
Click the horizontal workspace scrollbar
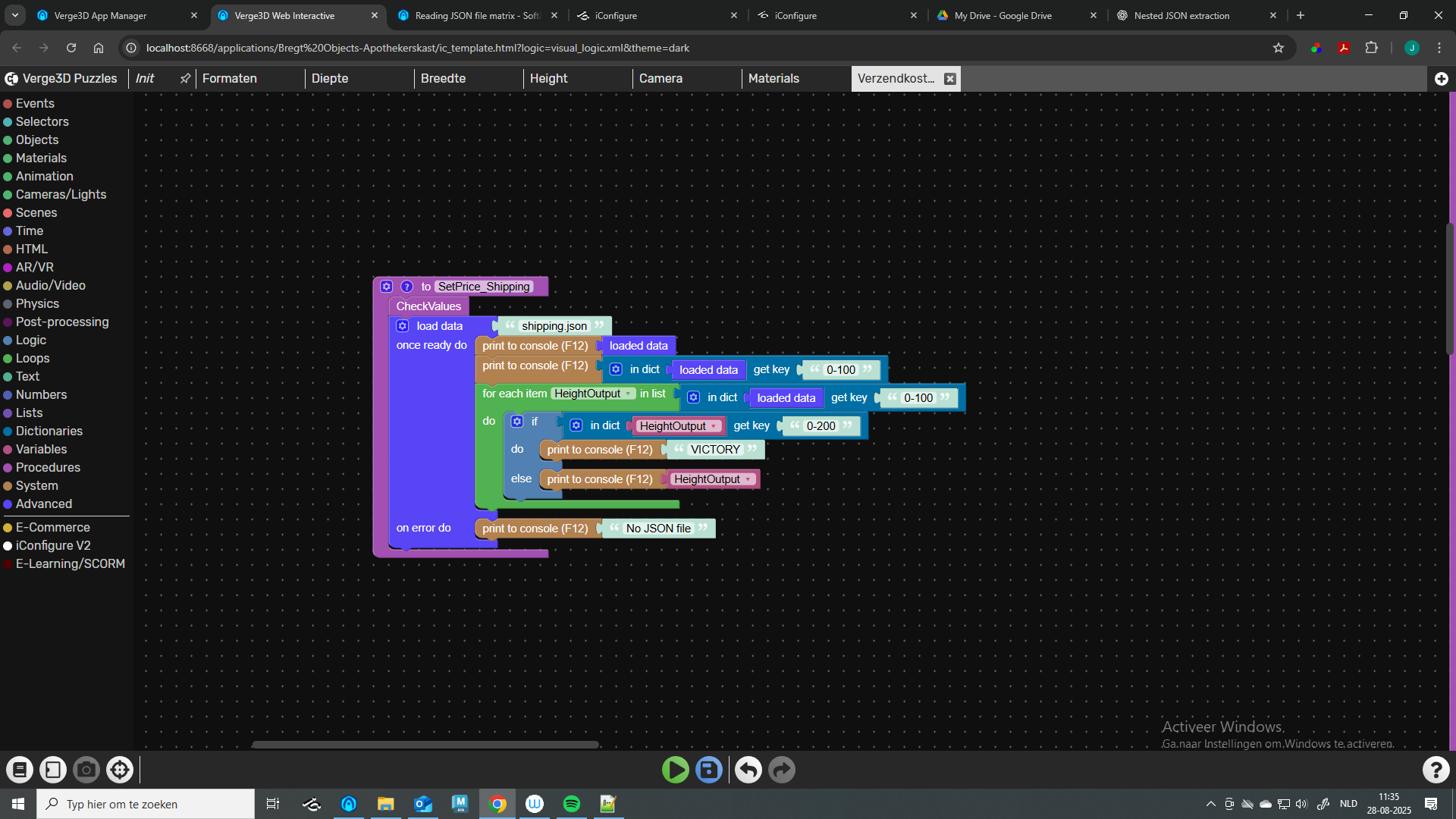pos(425,745)
